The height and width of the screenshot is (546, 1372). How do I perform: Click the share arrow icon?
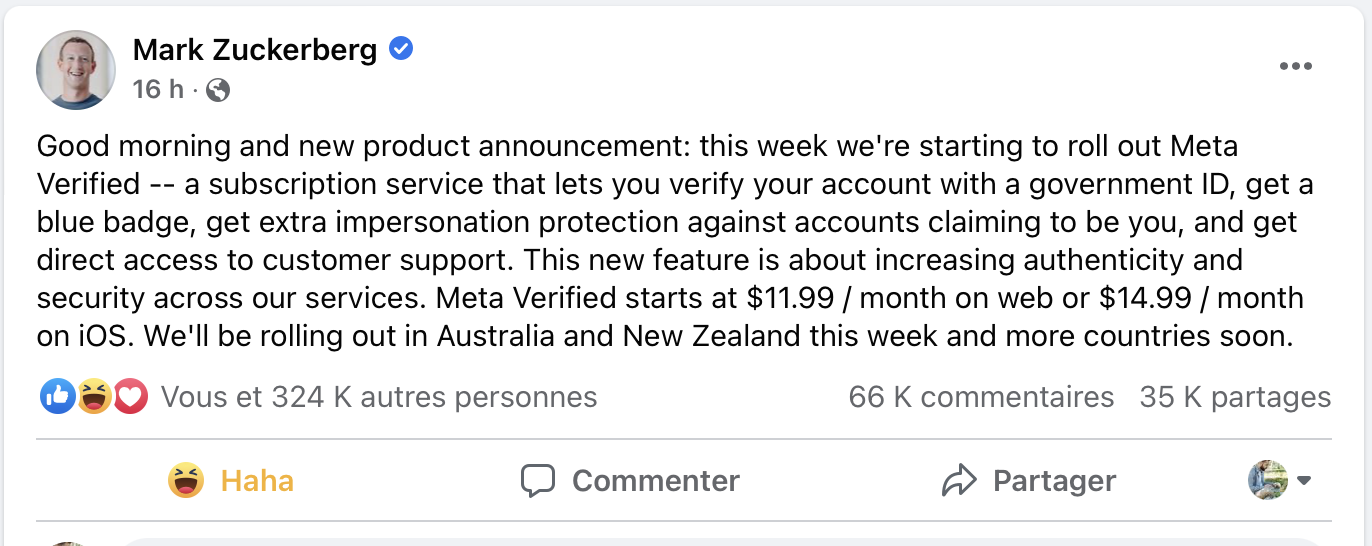pos(959,481)
